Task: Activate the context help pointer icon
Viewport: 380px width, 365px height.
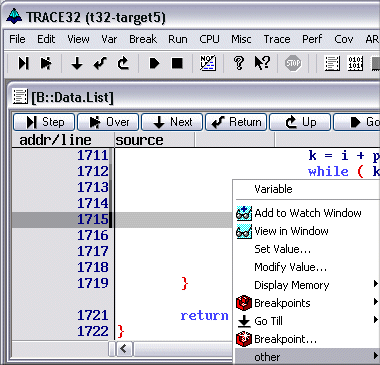Action: point(262,63)
